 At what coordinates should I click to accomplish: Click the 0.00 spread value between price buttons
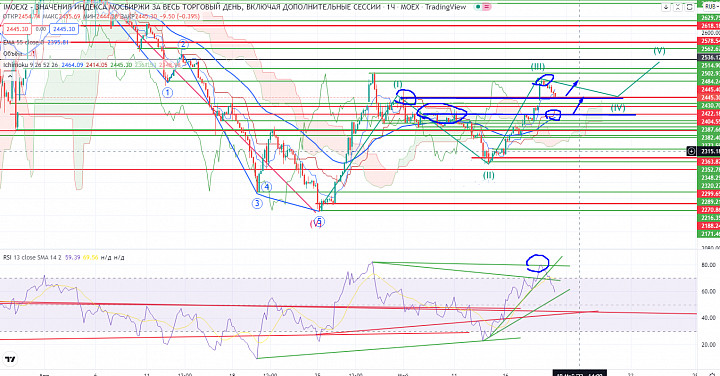[x=40, y=29]
